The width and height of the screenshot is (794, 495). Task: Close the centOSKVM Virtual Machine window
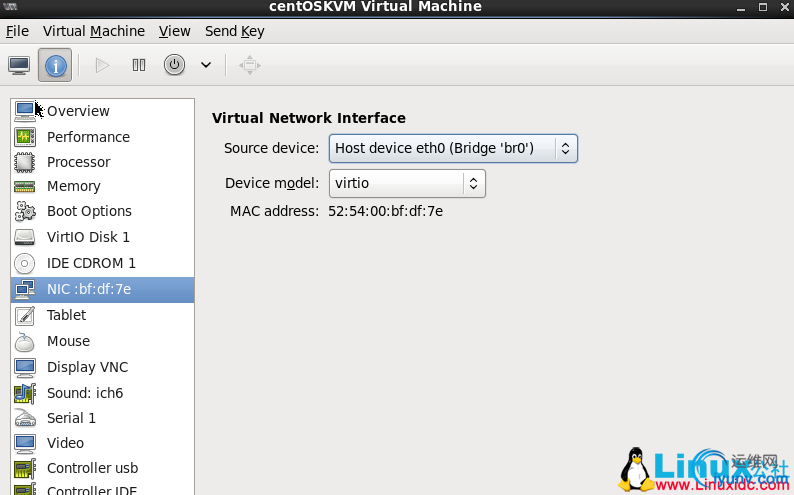tap(784, 7)
